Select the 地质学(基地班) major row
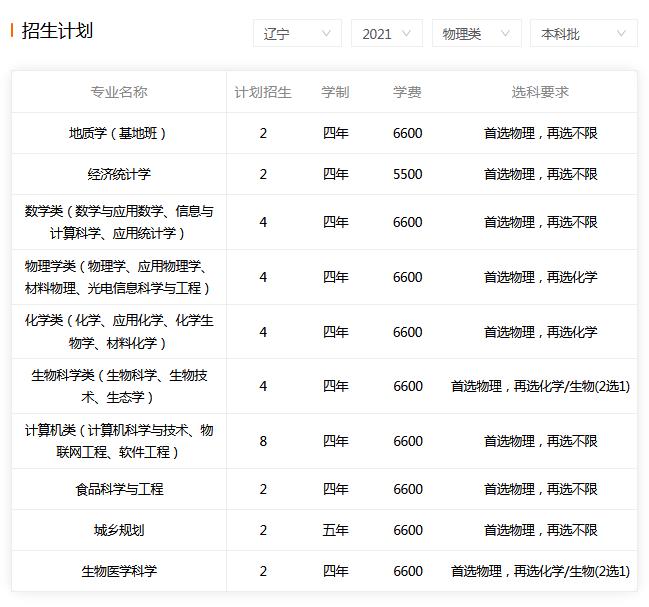This screenshot has height=607, width=649. 324,133
